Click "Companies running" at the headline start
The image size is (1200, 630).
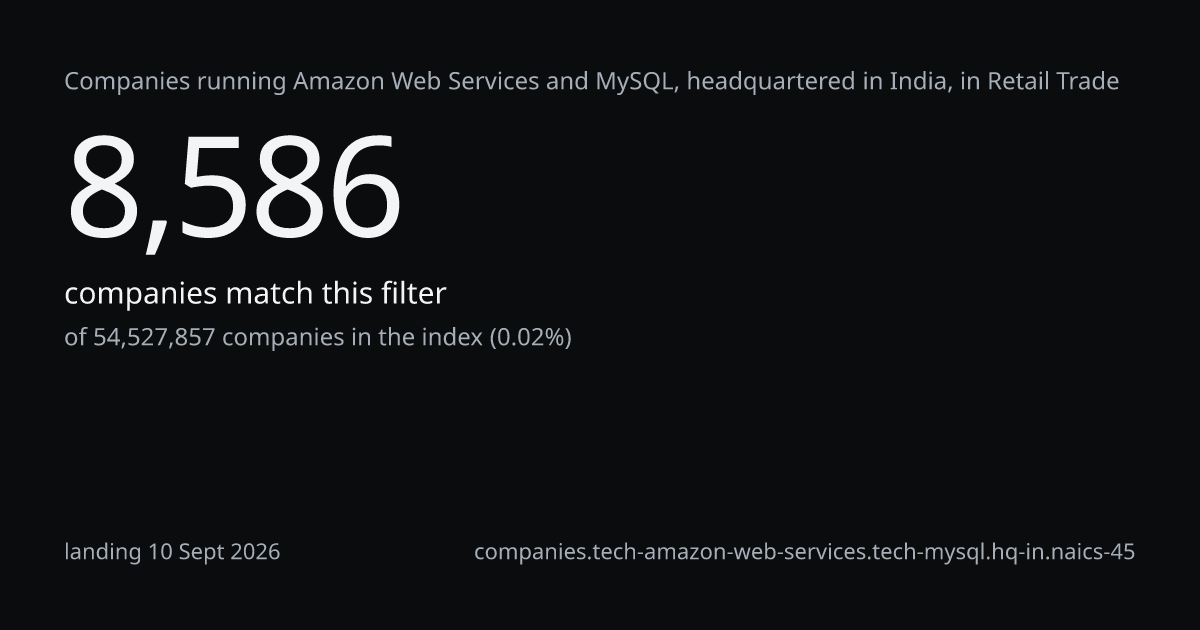176,82
